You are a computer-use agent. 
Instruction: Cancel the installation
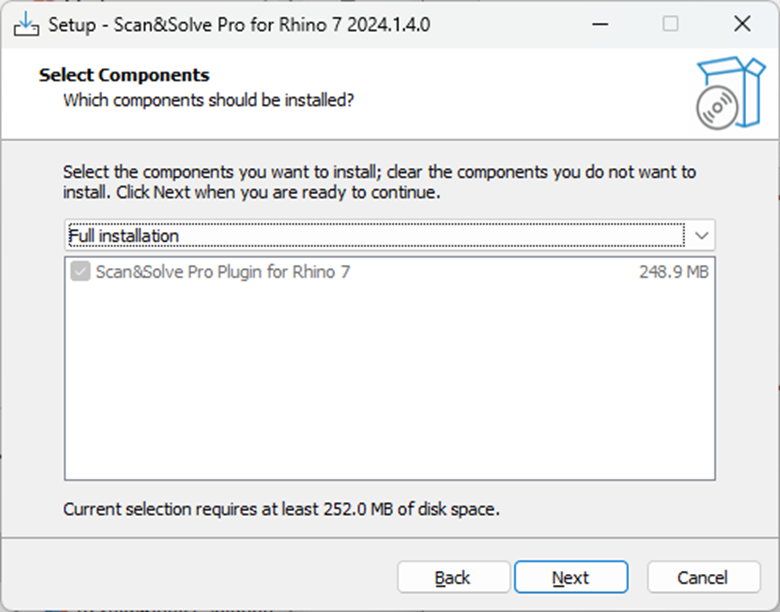[703, 577]
